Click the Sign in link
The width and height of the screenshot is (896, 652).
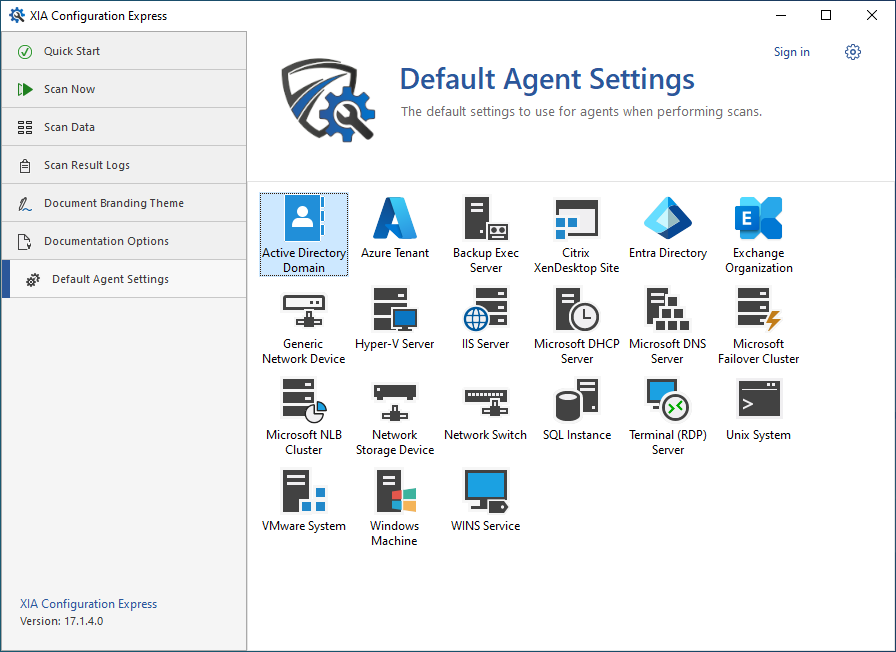tap(792, 52)
